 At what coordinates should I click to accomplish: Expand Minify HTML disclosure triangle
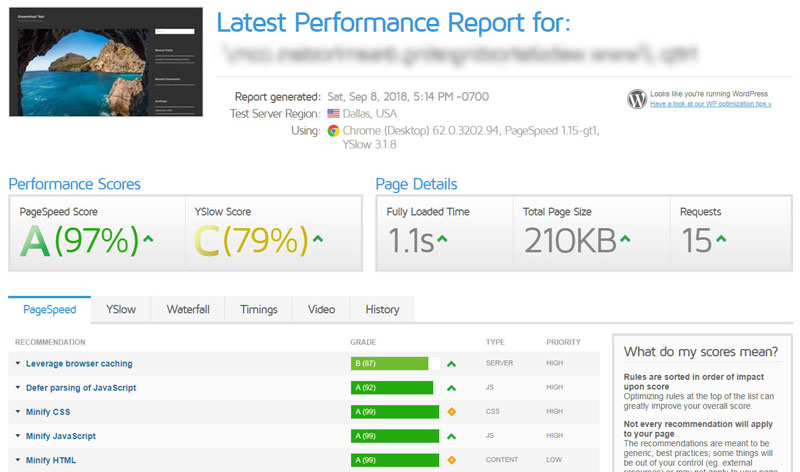tap(18, 460)
